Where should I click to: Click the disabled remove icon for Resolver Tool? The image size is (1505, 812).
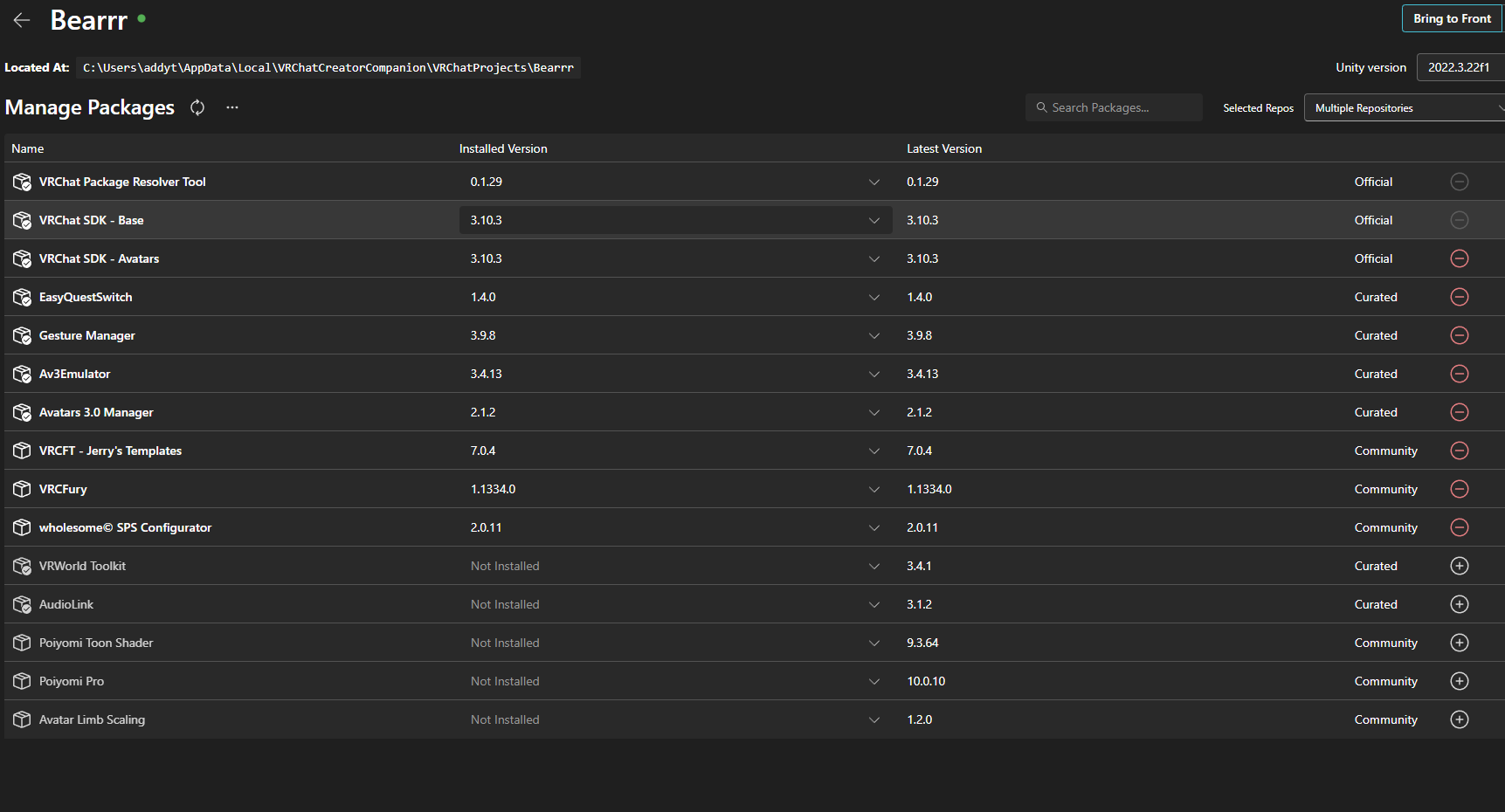click(x=1459, y=182)
